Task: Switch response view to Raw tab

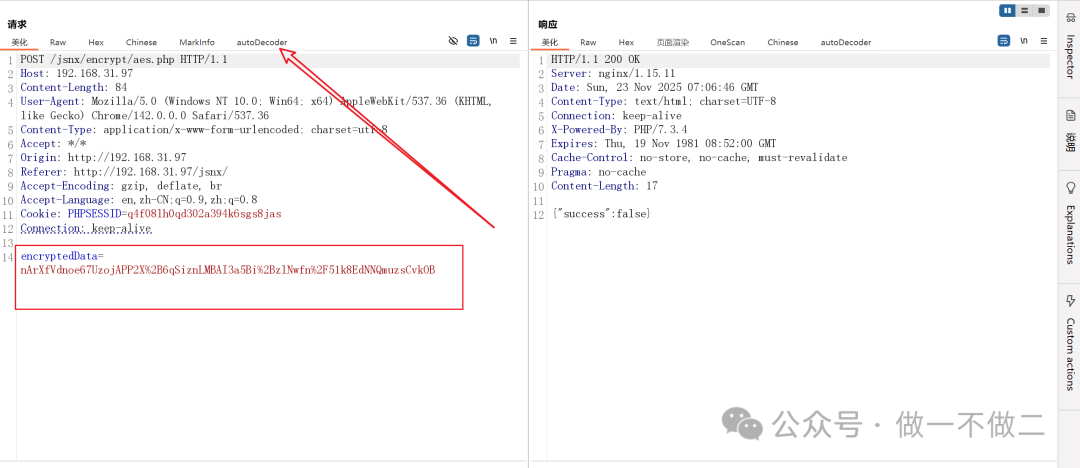Action: [588, 42]
